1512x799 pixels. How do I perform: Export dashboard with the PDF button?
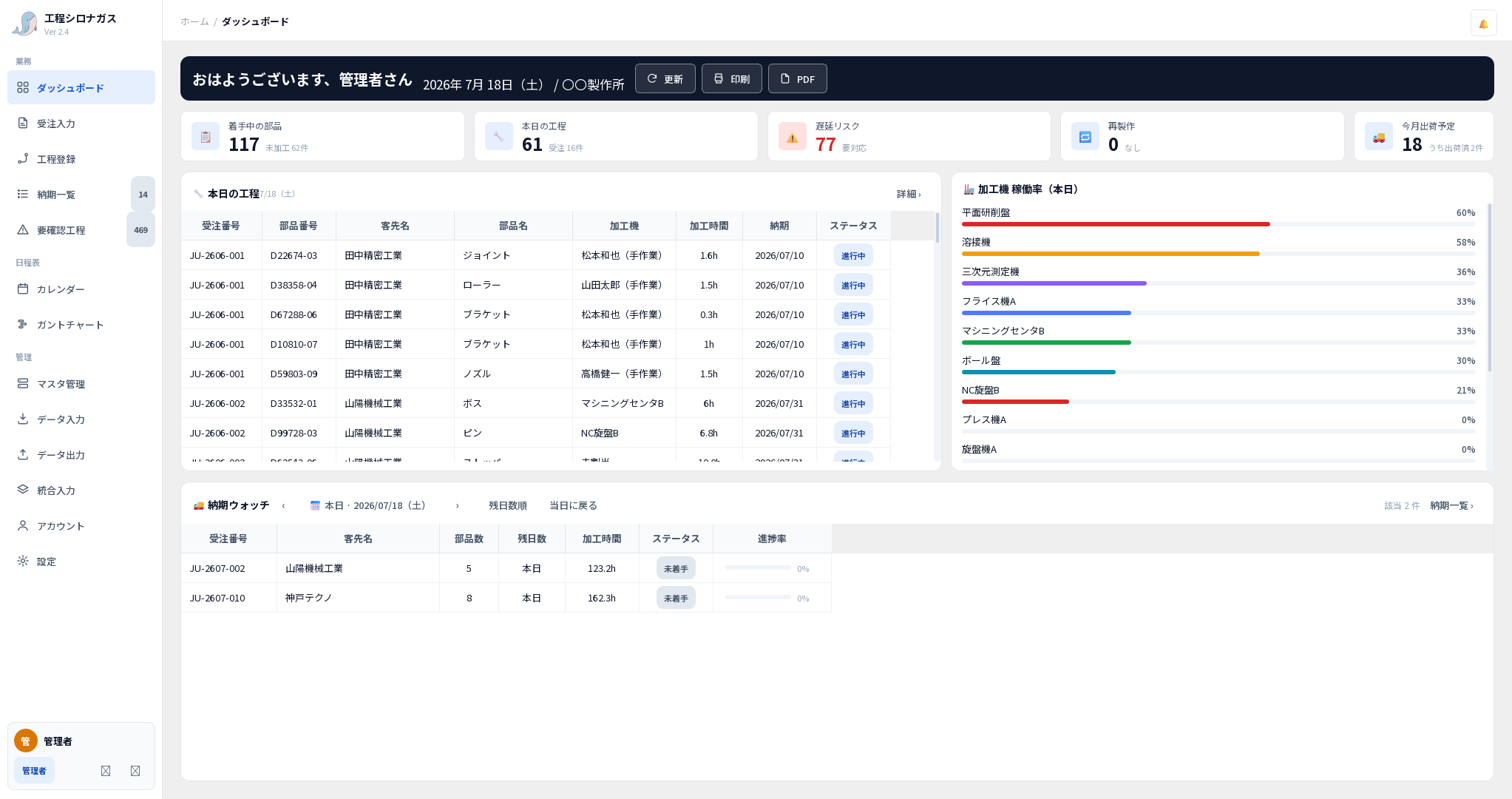click(x=797, y=78)
